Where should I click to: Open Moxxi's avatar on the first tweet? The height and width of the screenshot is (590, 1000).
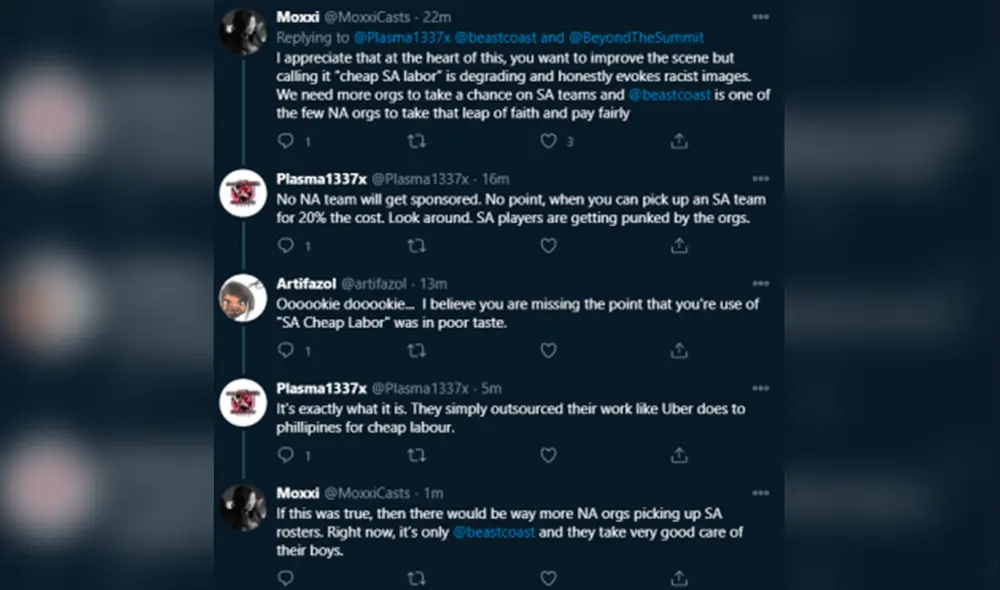(242, 32)
